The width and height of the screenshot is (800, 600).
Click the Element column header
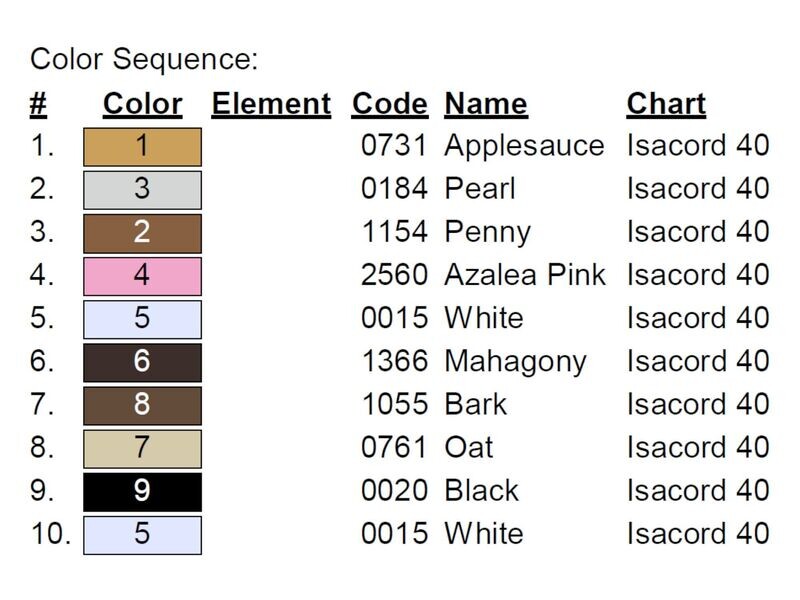pyautogui.click(x=271, y=105)
